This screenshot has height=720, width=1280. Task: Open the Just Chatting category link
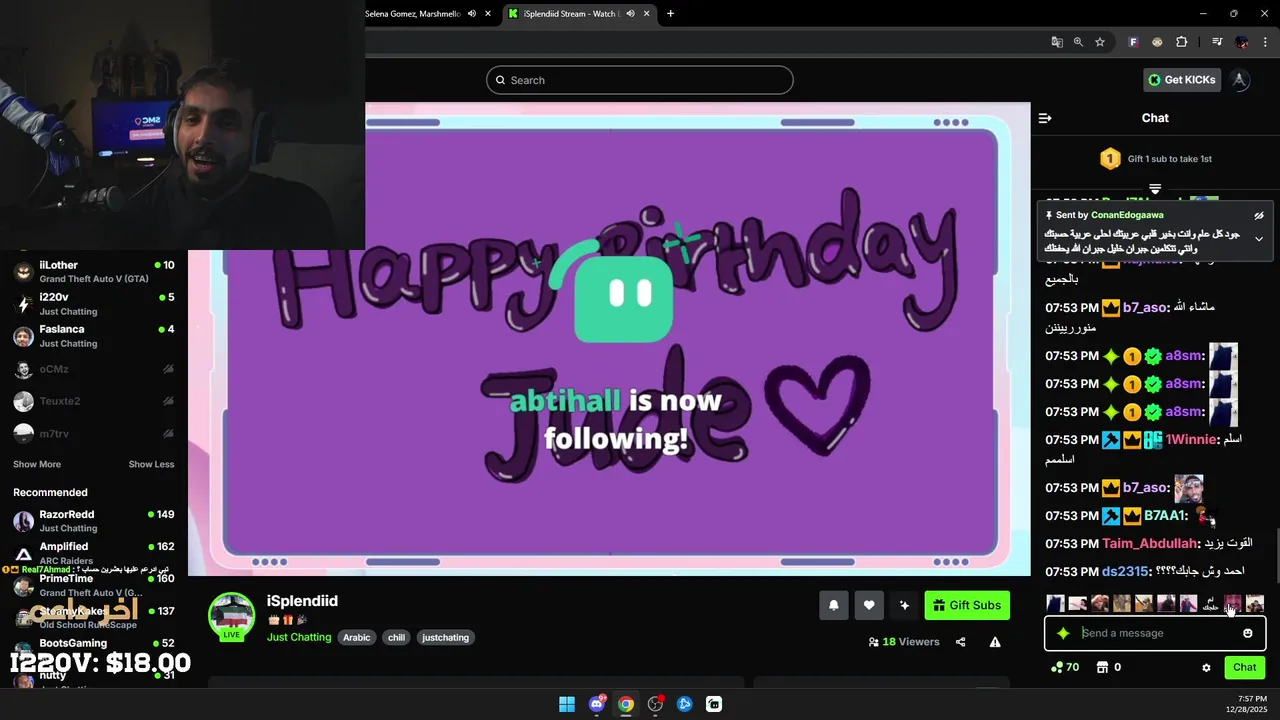click(299, 637)
